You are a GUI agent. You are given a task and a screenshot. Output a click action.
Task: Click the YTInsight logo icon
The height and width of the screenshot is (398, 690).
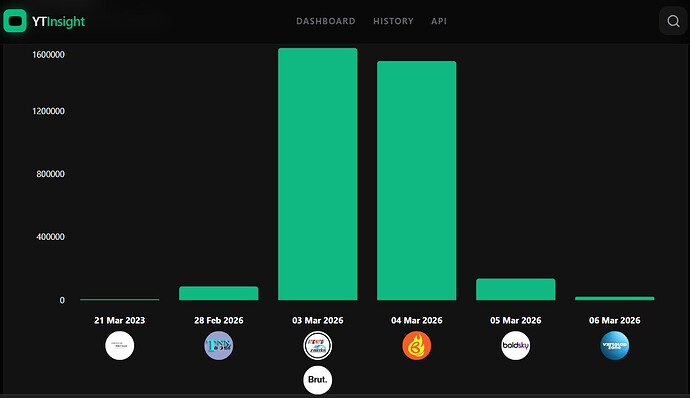pyautogui.click(x=15, y=21)
